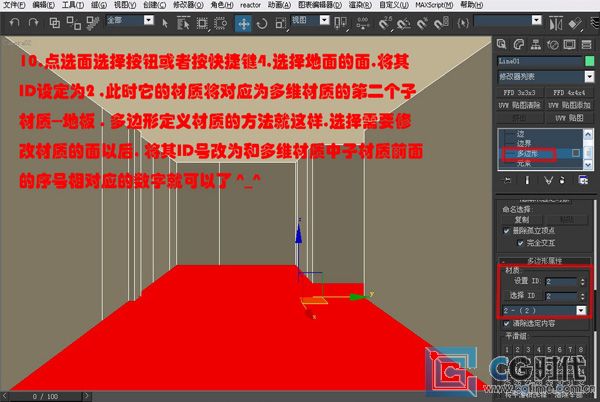This screenshot has height=402, width=600.
Task: Click the 复制 named selection button
Action: [x=522, y=220]
